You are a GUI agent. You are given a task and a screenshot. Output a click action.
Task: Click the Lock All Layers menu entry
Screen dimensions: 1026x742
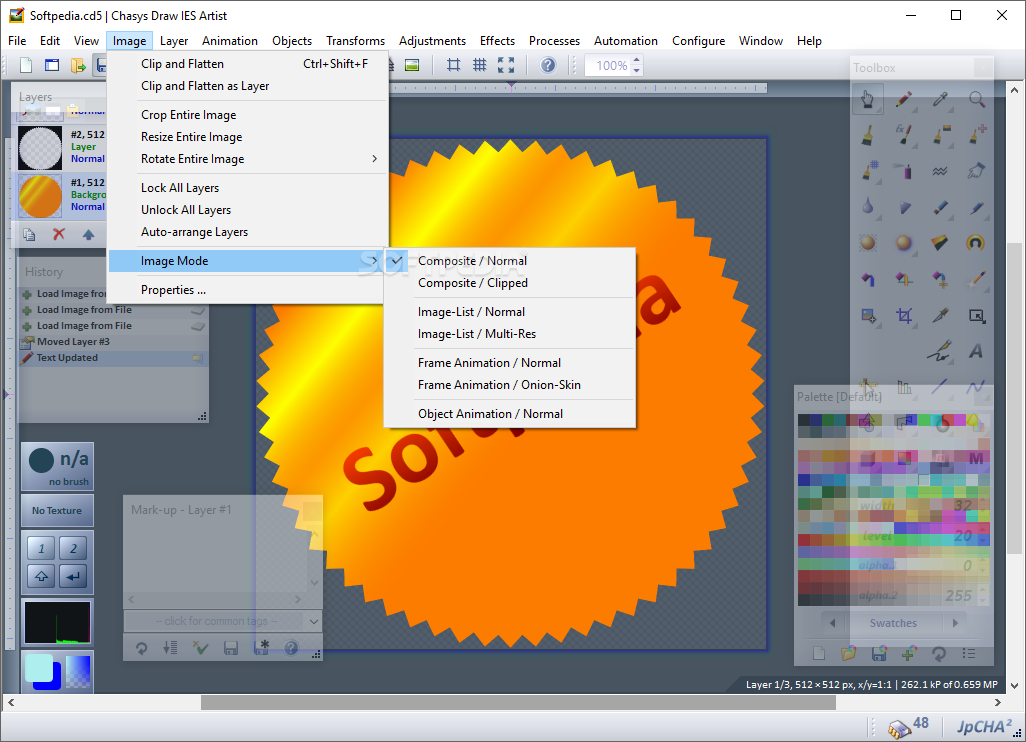tap(247, 188)
